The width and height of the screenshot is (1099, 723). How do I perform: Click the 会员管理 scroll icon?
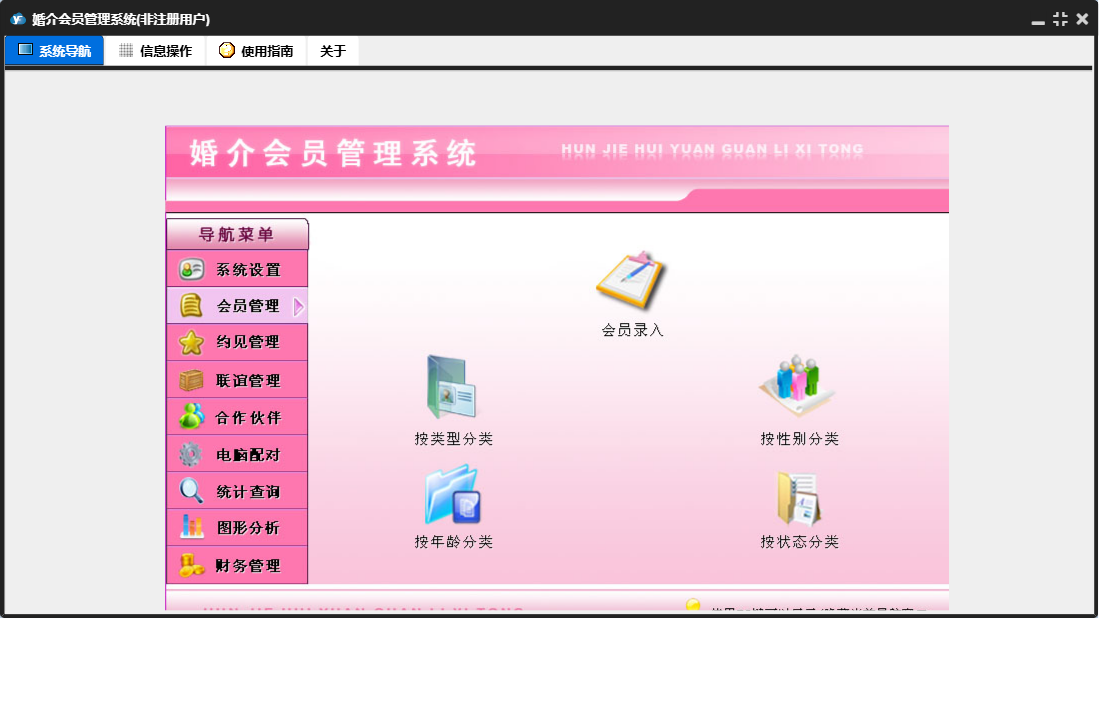191,306
